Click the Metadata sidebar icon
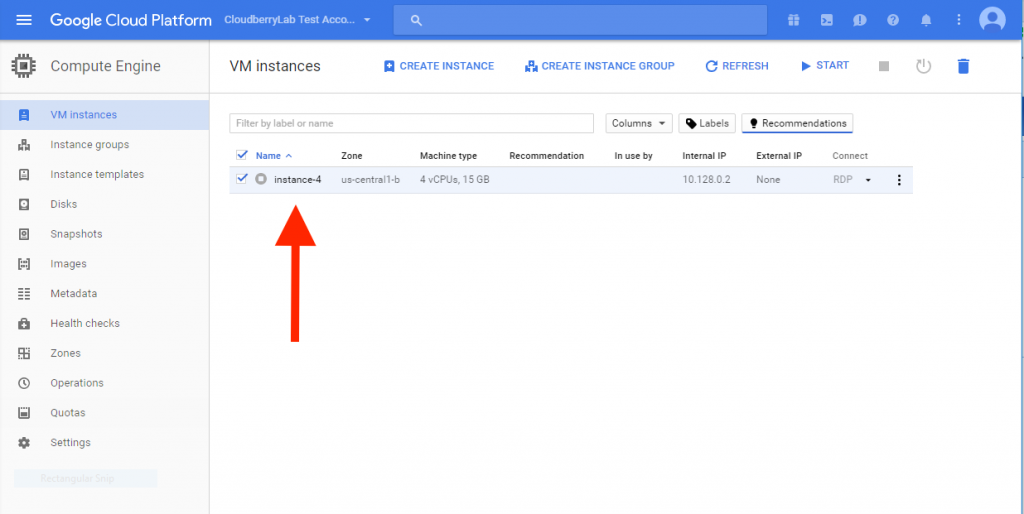1024x514 pixels. [24, 293]
